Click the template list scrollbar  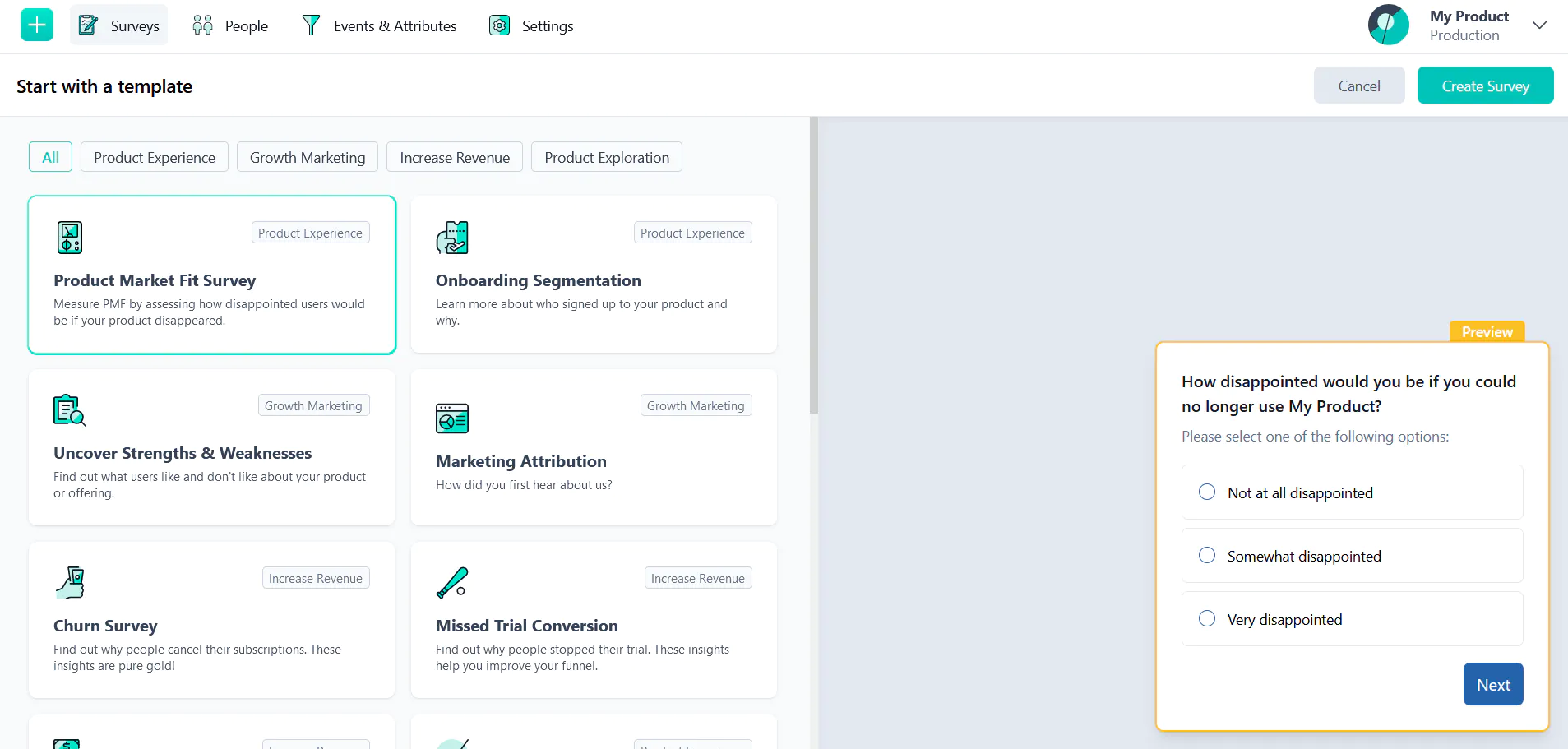tap(814, 263)
